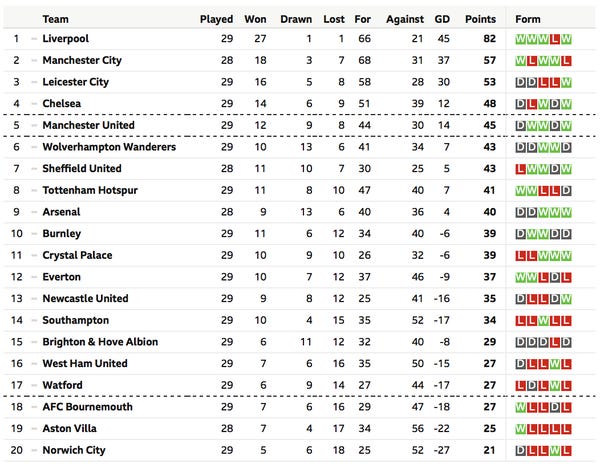Click the Played column header
The image size is (600, 464).
click(216, 19)
